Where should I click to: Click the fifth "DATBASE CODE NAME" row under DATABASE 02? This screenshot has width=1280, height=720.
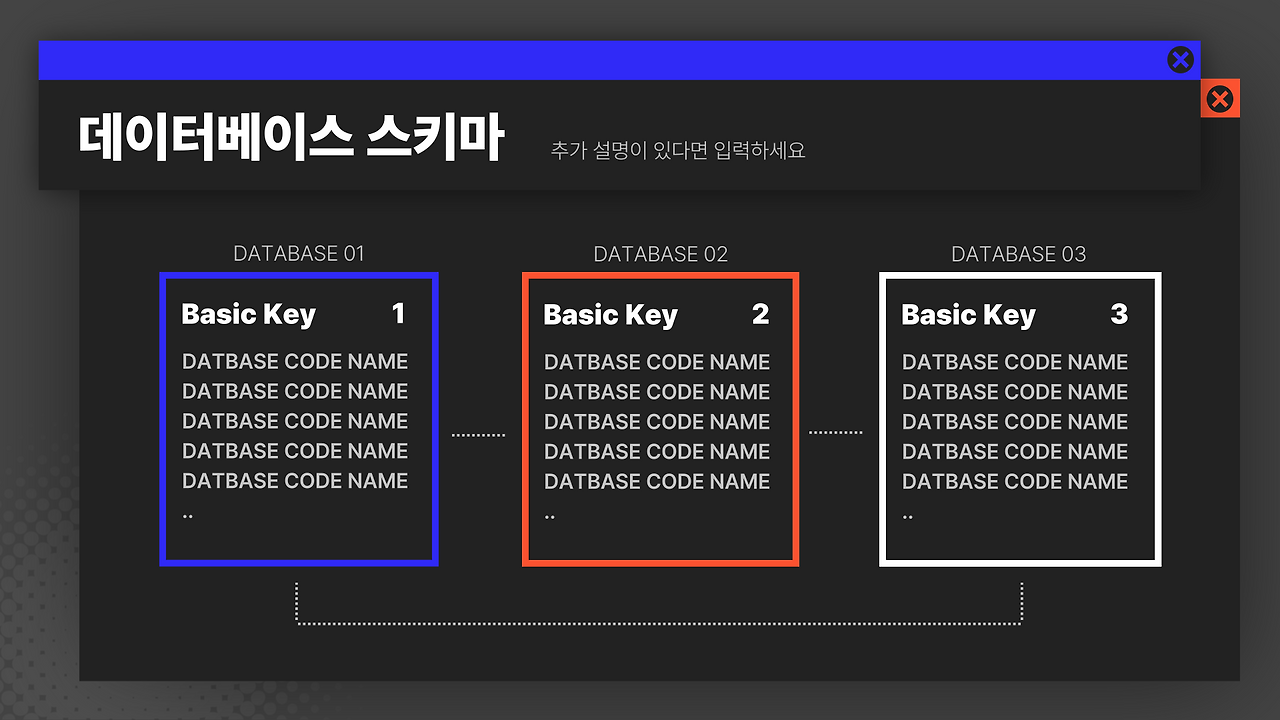(657, 482)
